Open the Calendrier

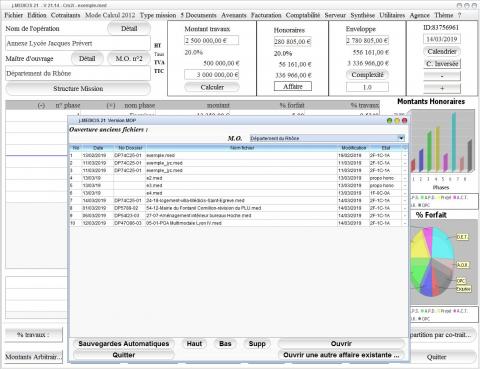click(x=442, y=52)
